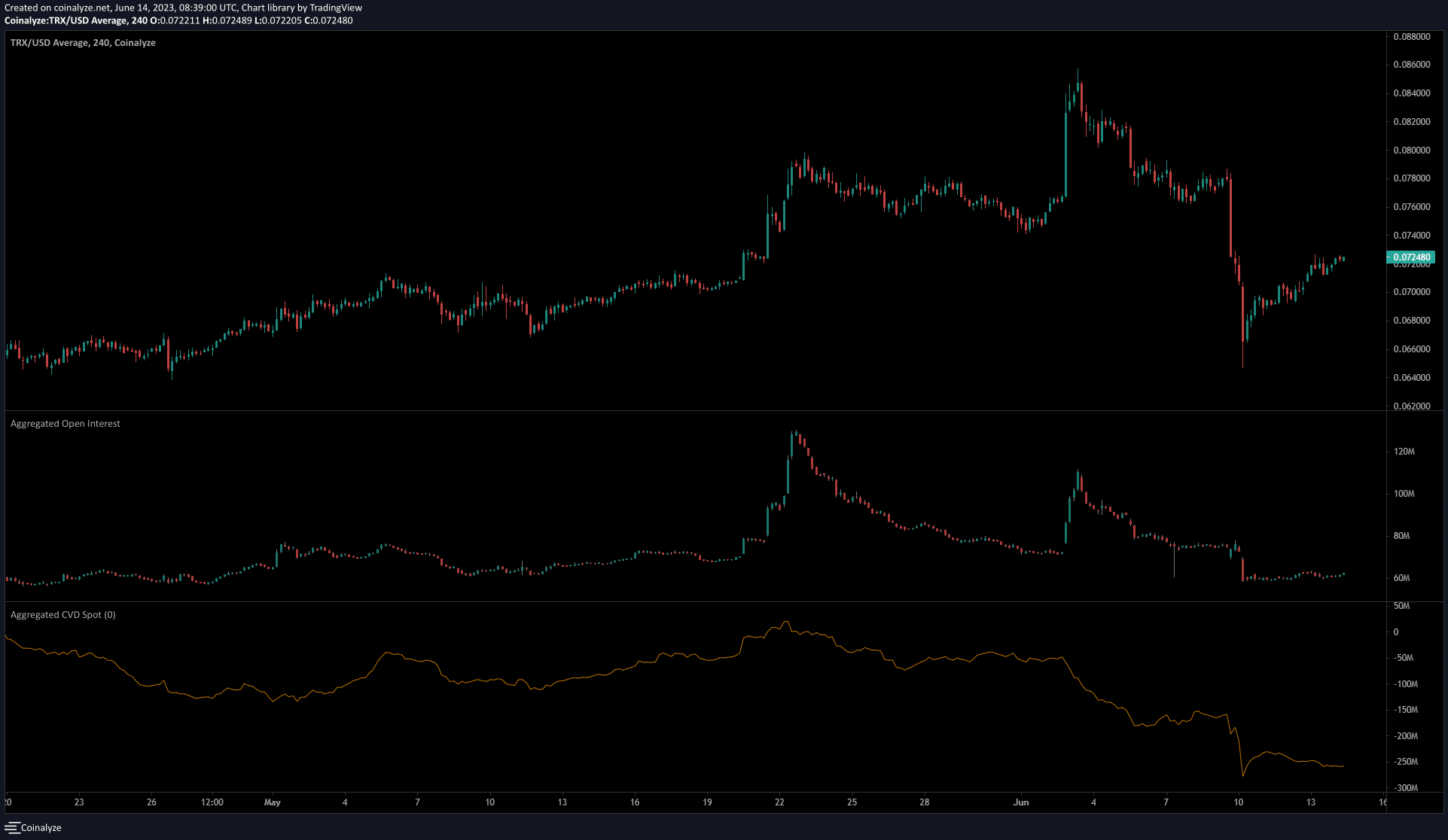Screen dimensions: 1448x840
Task: Click the Aggregated CVD Spot (0) label
Action: 63,615
